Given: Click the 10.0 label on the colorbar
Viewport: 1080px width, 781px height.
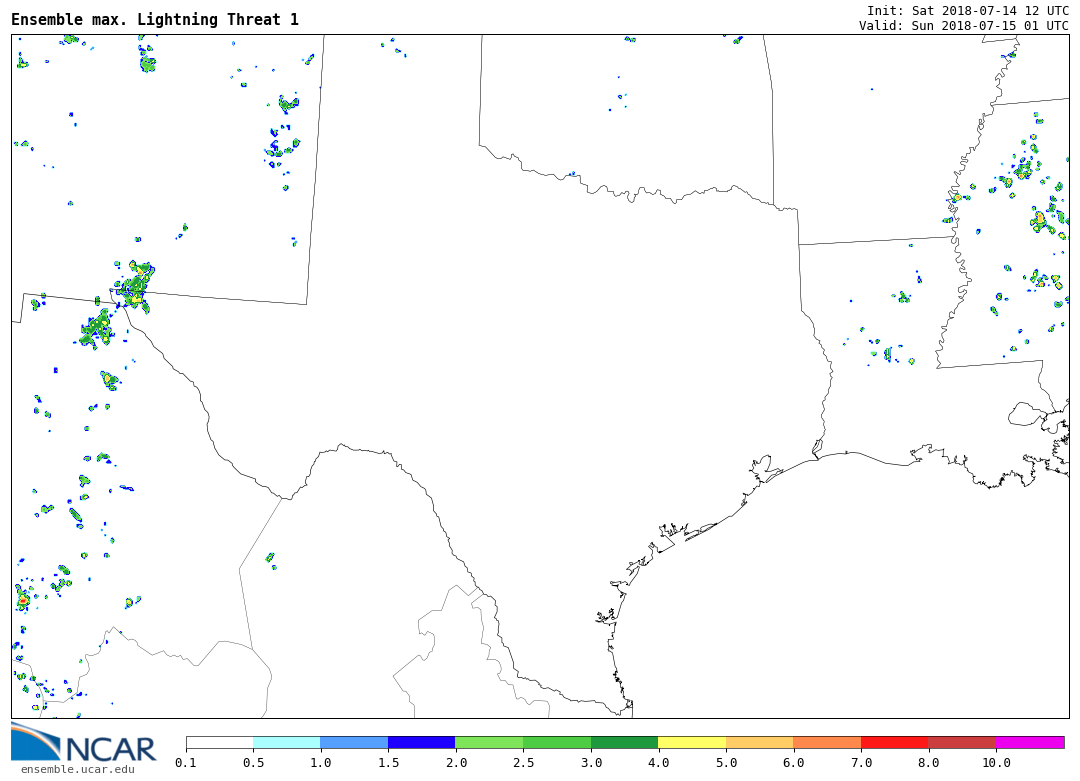Looking at the screenshot, I should tap(995, 763).
